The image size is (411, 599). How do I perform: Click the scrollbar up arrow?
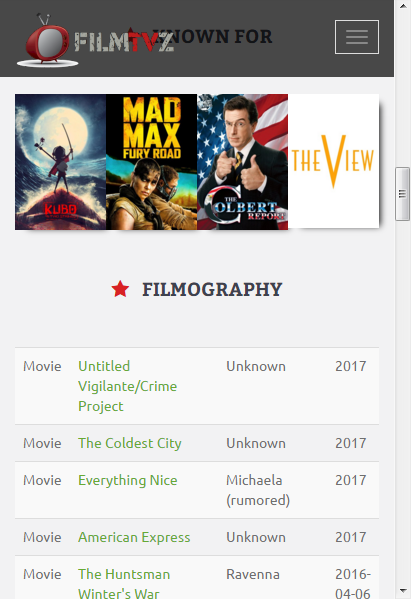coord(403,5)
